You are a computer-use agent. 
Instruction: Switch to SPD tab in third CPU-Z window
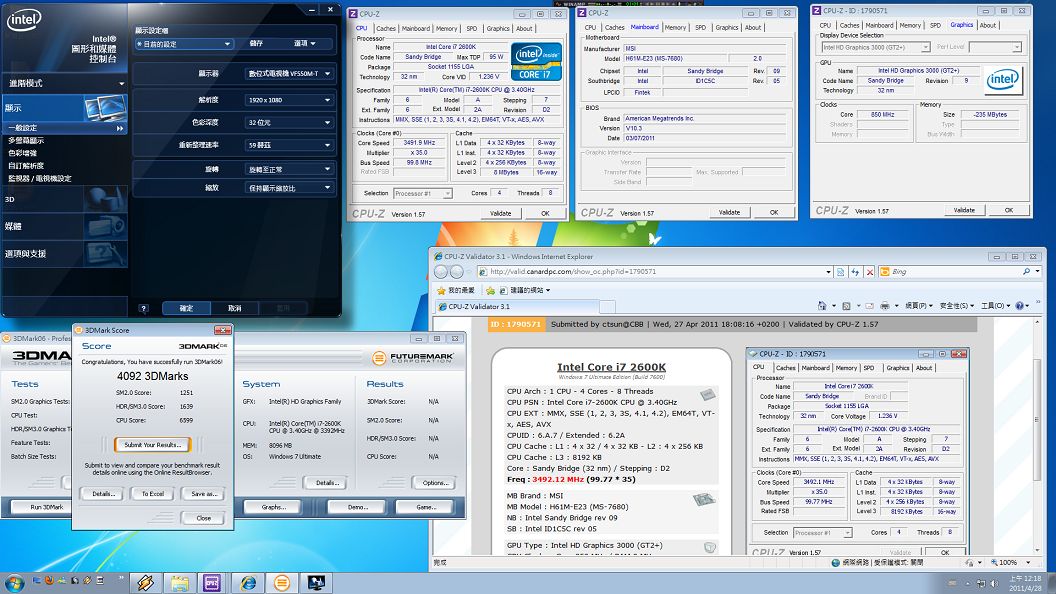(935, 25)
